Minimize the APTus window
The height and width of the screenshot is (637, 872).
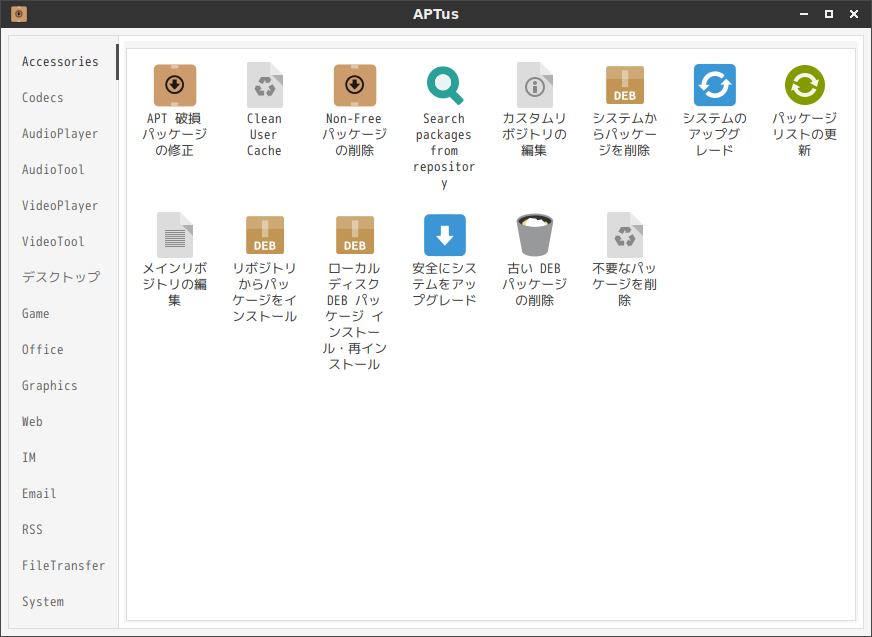pyautogui.click(x=804, y=14)
